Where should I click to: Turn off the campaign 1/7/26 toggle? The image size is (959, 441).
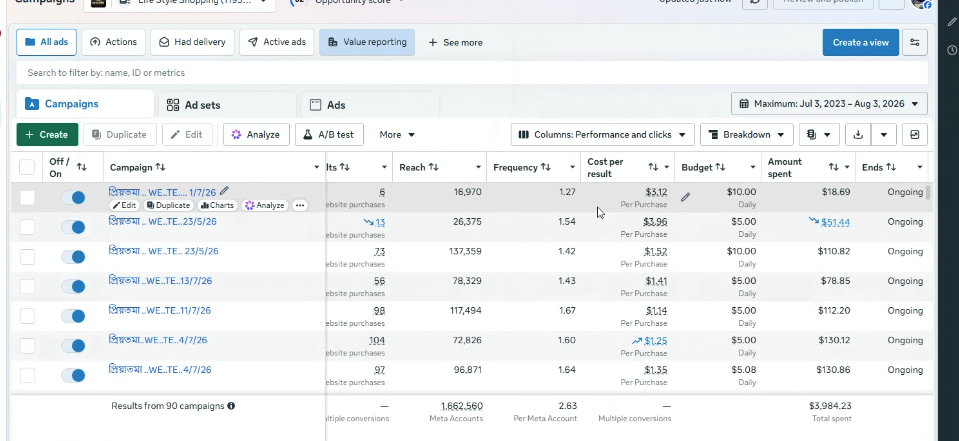click(73, 198)
